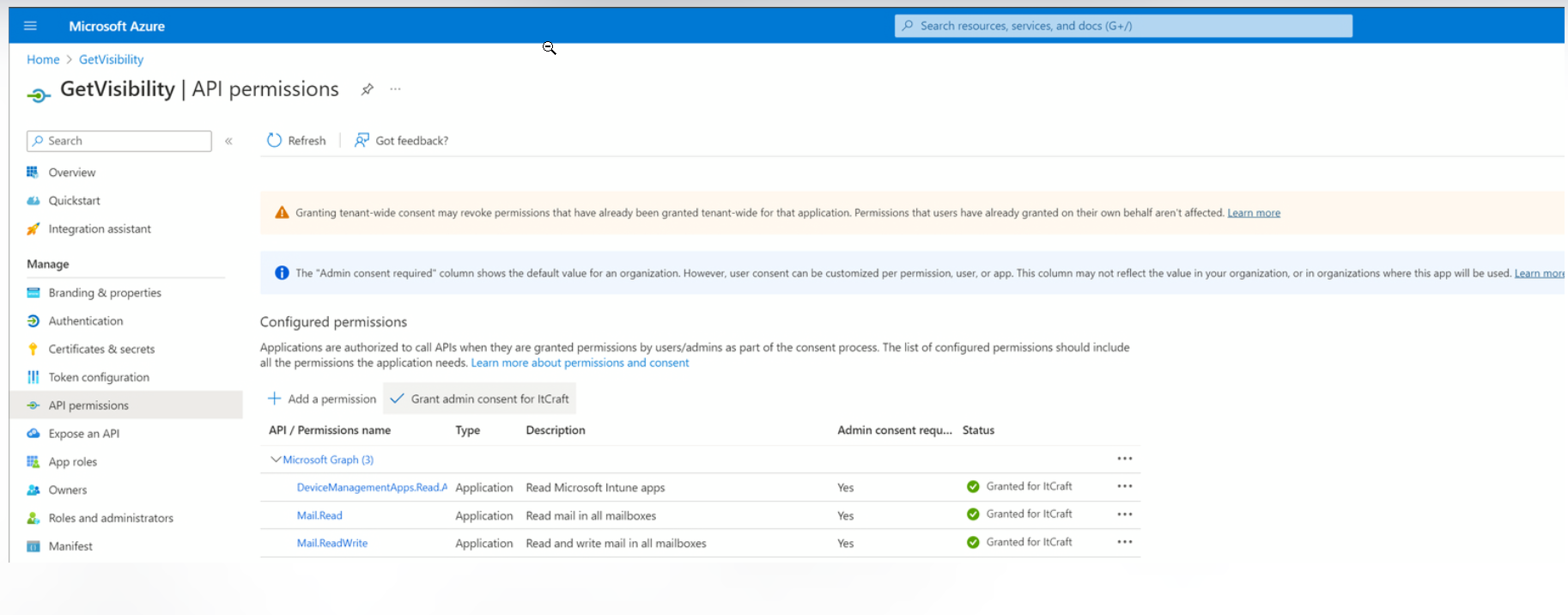Image resolution: width=1568 pixels, height=615 pixels.
Task: Open ellipsis menu for Microsoft Graph group
Action: [1124, 459]
